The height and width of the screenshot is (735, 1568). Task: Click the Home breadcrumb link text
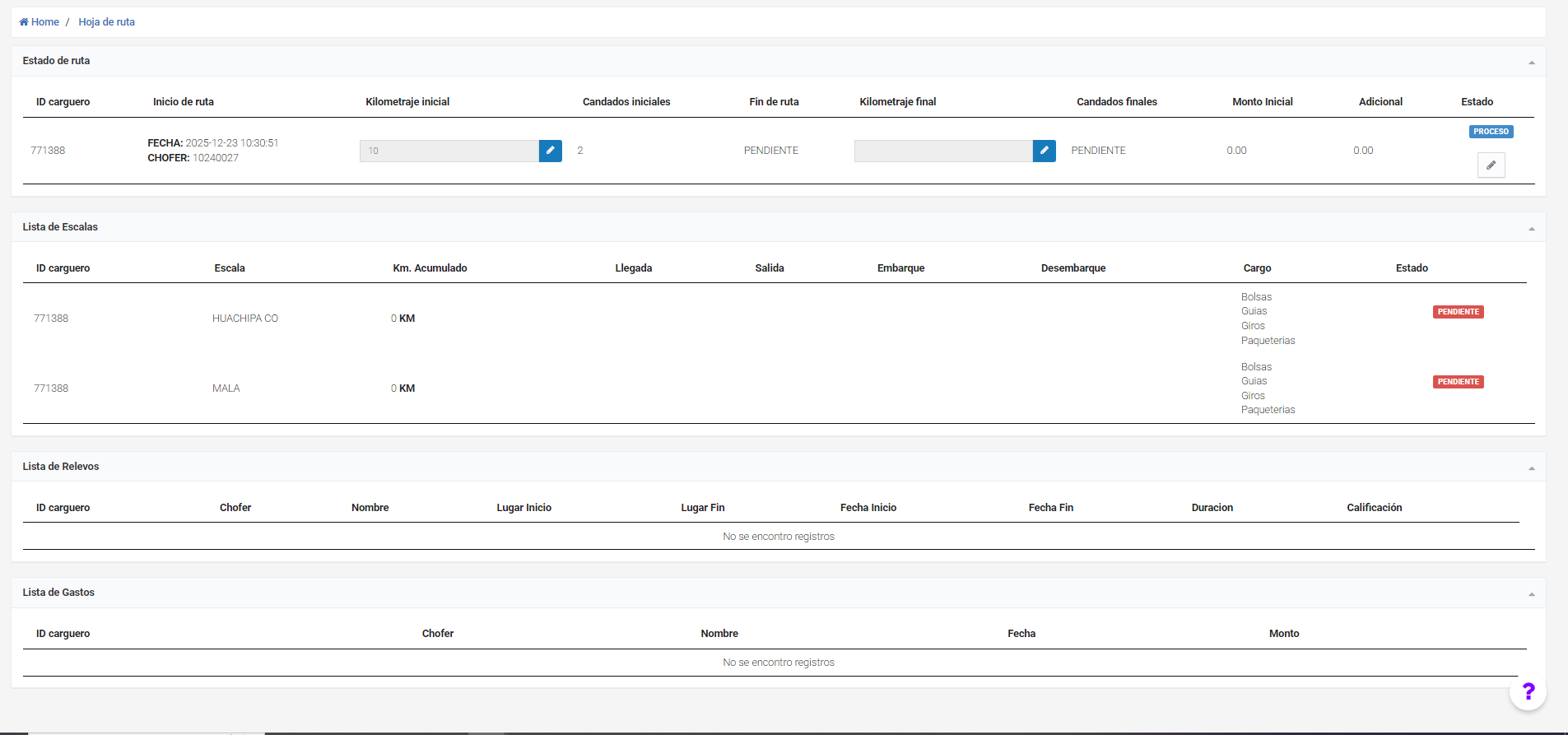pos(45,22)
